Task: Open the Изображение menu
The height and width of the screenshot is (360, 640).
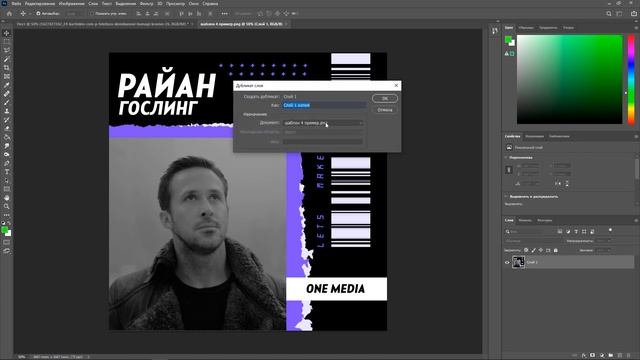Action: (x=72, y=4)
